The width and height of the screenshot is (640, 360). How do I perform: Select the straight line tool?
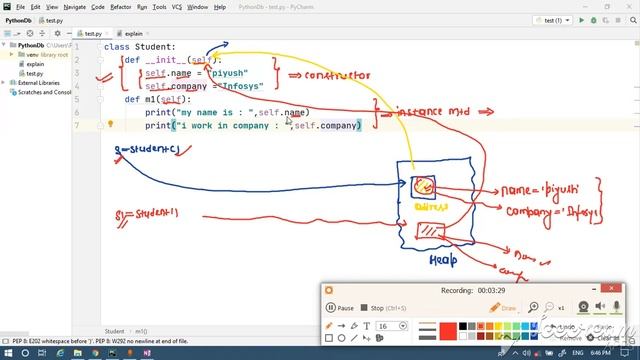(354, 338)
